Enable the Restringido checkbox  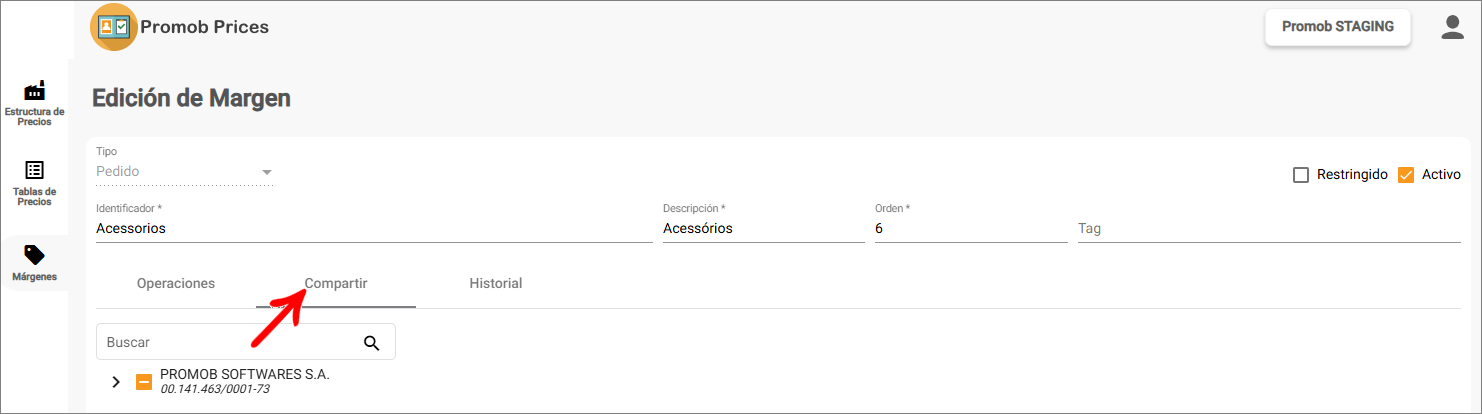tap(1301, 175)
